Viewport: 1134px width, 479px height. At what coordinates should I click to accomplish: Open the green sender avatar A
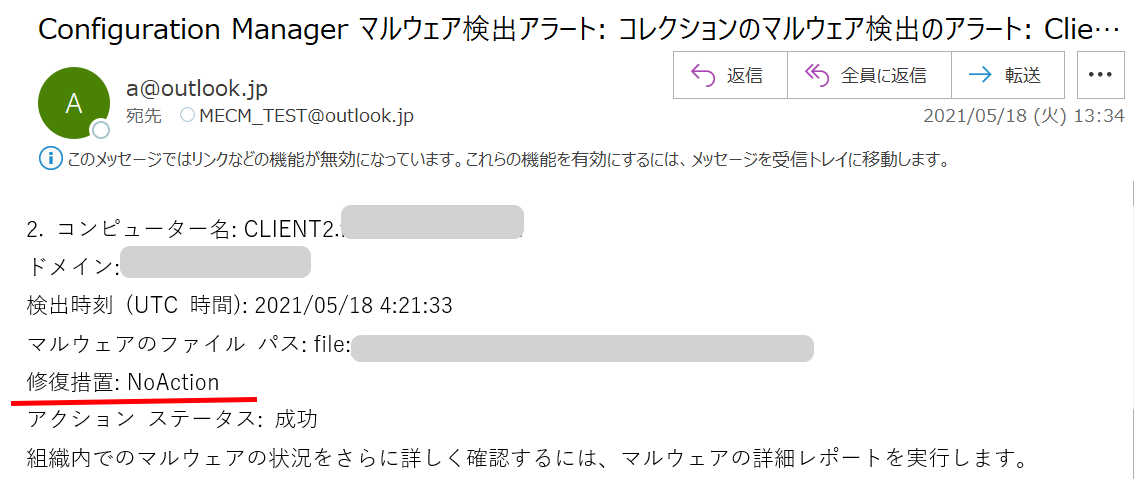[74, 105]
